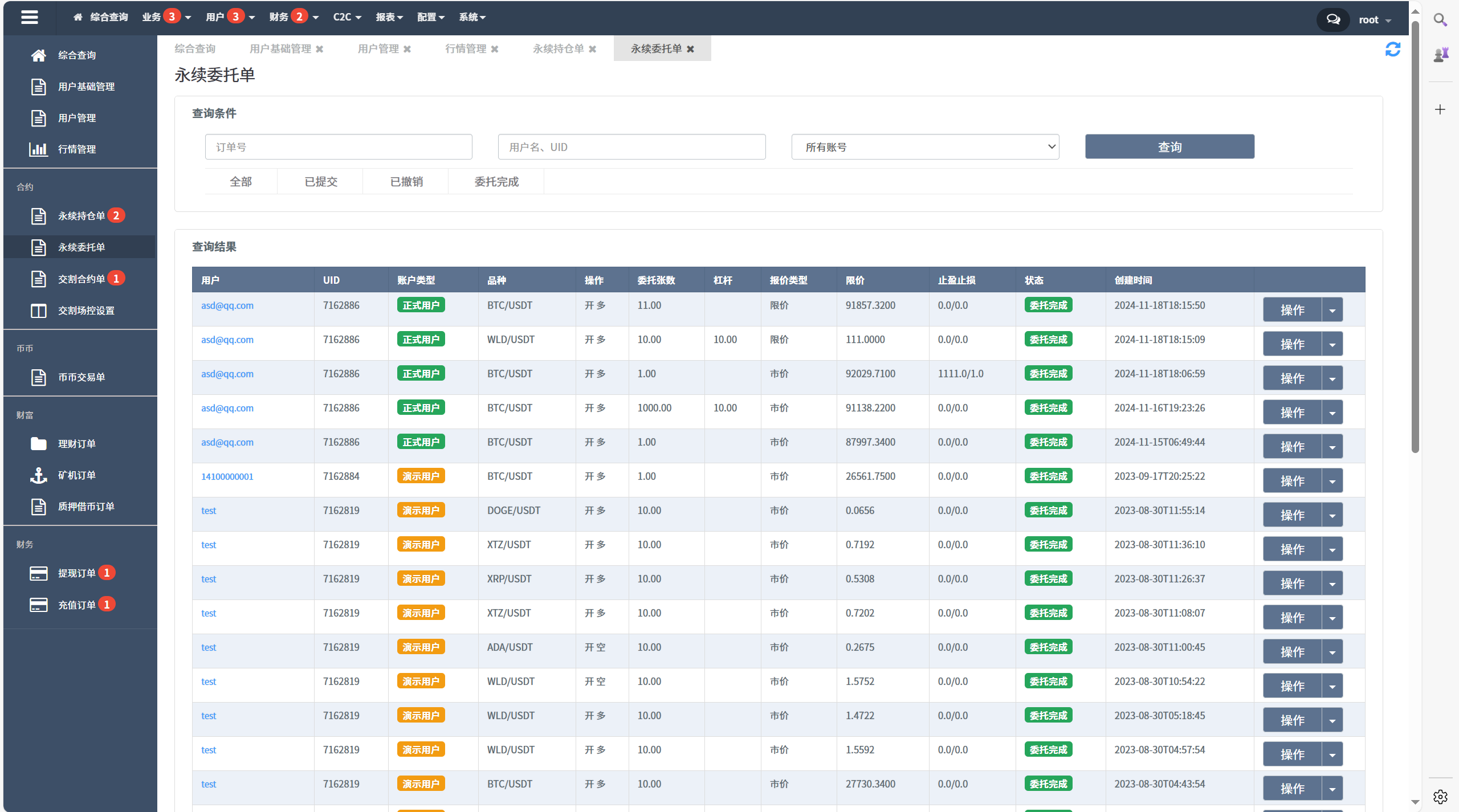The width and height of the screenshot is (1459, 812).
Task: Click the 全部 filter toggle
Action: [238, 182]
